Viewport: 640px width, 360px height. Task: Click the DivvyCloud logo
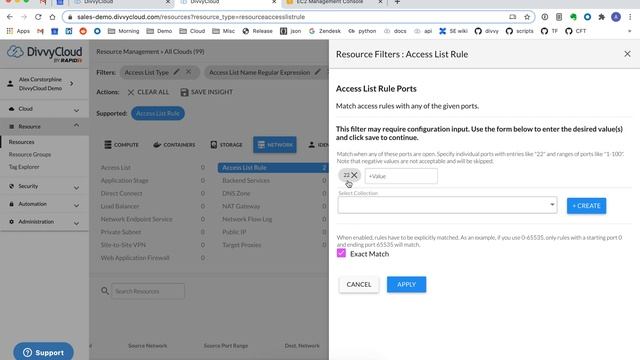[44, 54]
